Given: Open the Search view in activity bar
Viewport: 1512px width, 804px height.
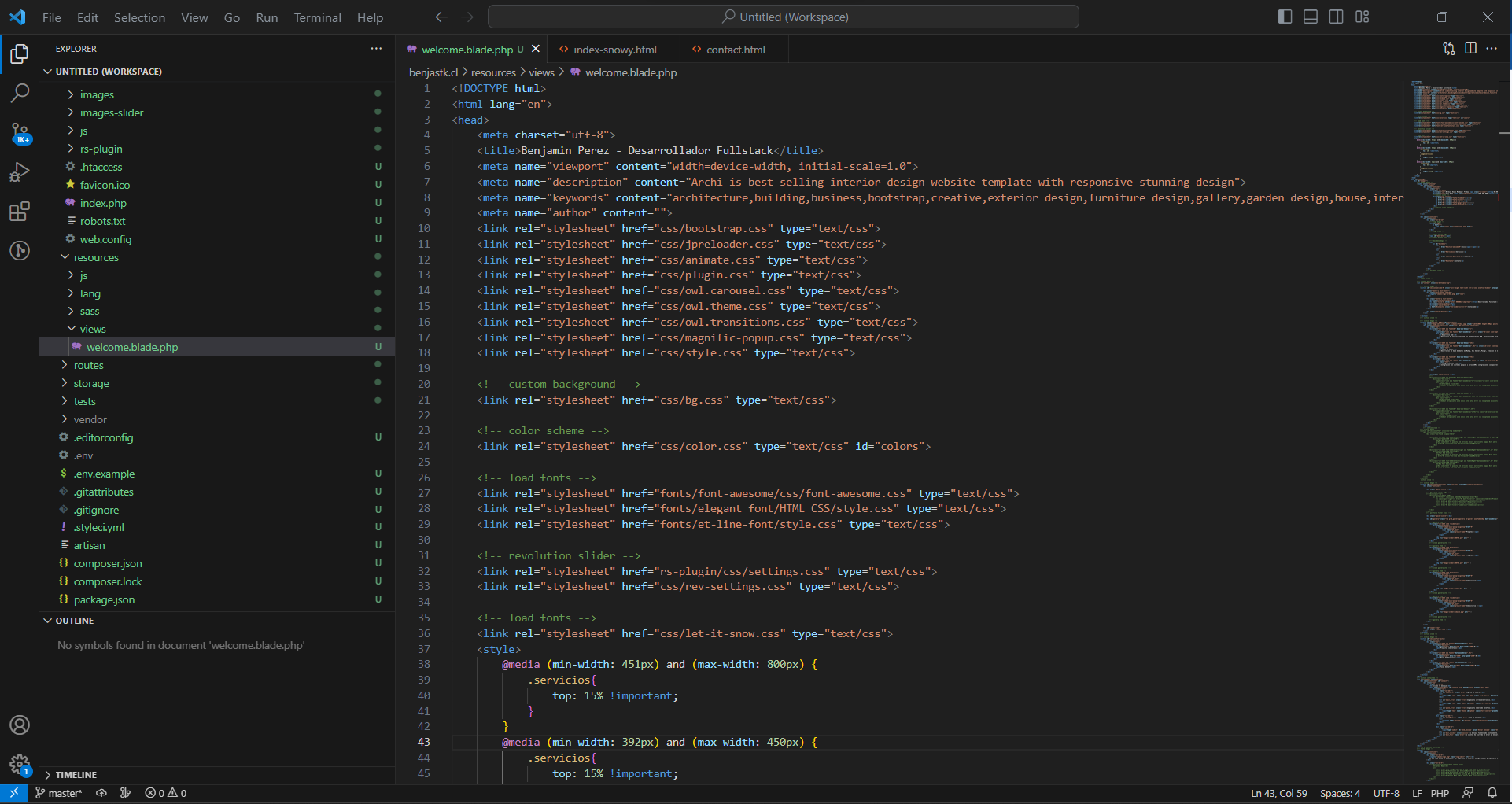Looking at the screenshot, I should (x=20, y=93).
